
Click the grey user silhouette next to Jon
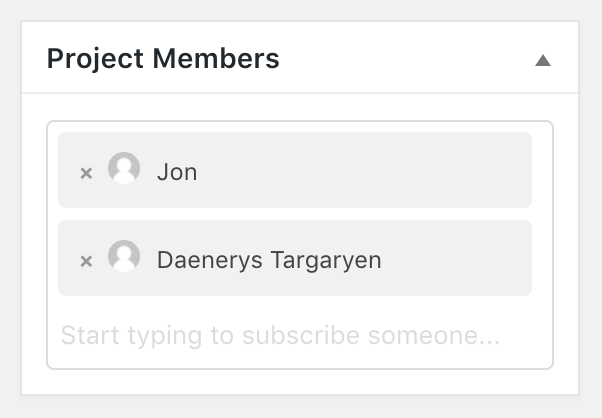tap(124, 169)
